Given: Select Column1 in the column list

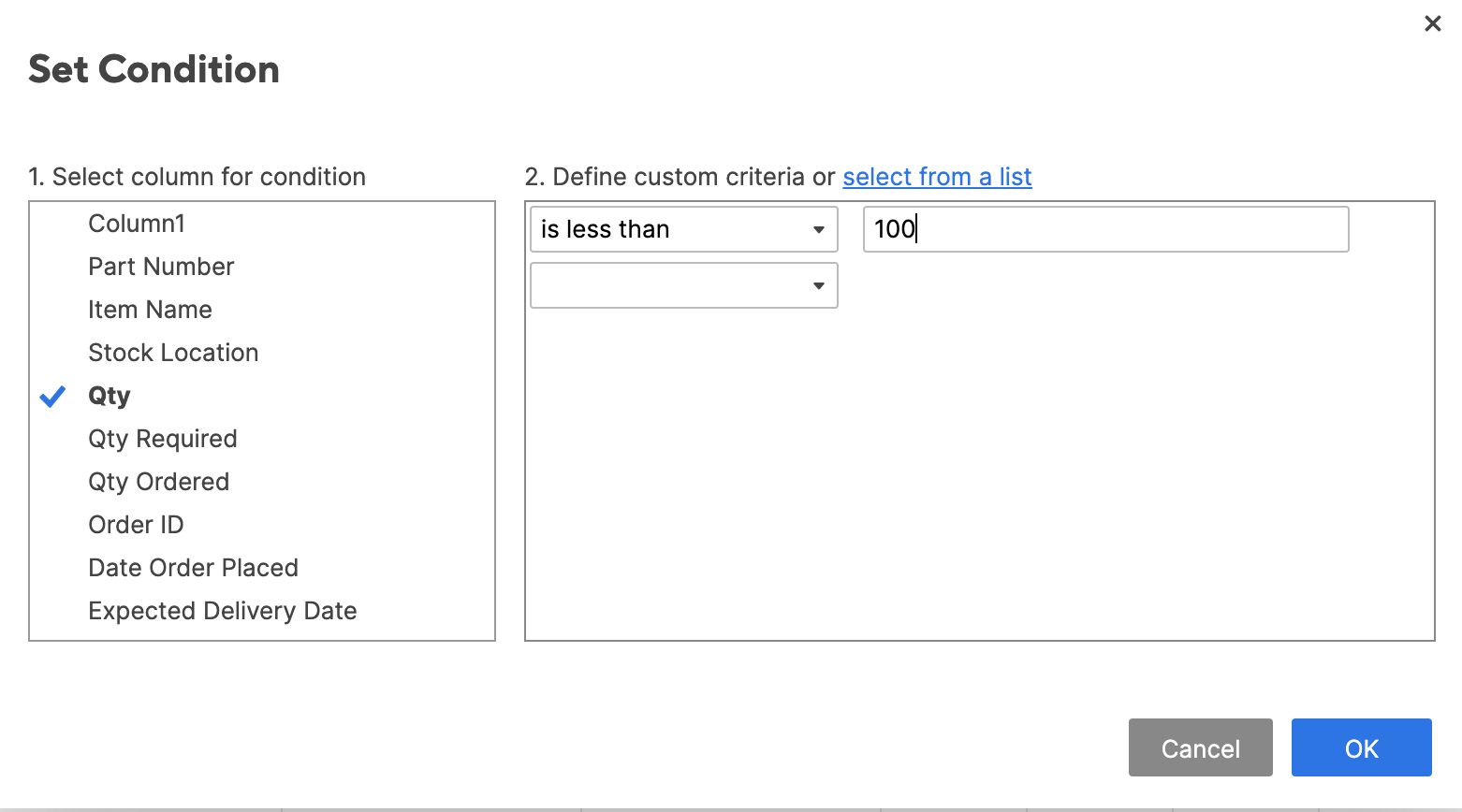Looking at the screenshot, I should point(137,224).
